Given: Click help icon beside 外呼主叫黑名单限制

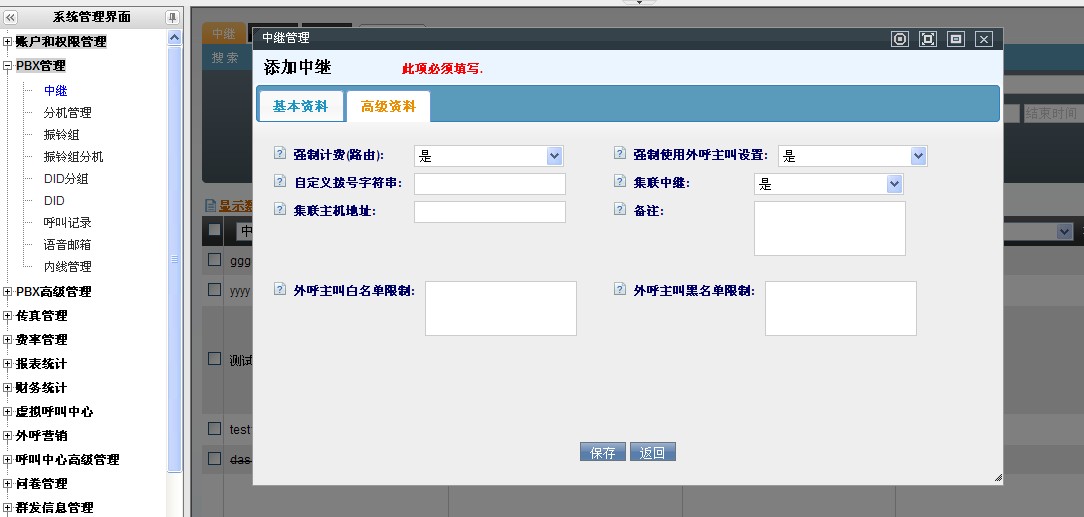Looking at the screenshot, I should pyautogui.click(x=620, y=289).
